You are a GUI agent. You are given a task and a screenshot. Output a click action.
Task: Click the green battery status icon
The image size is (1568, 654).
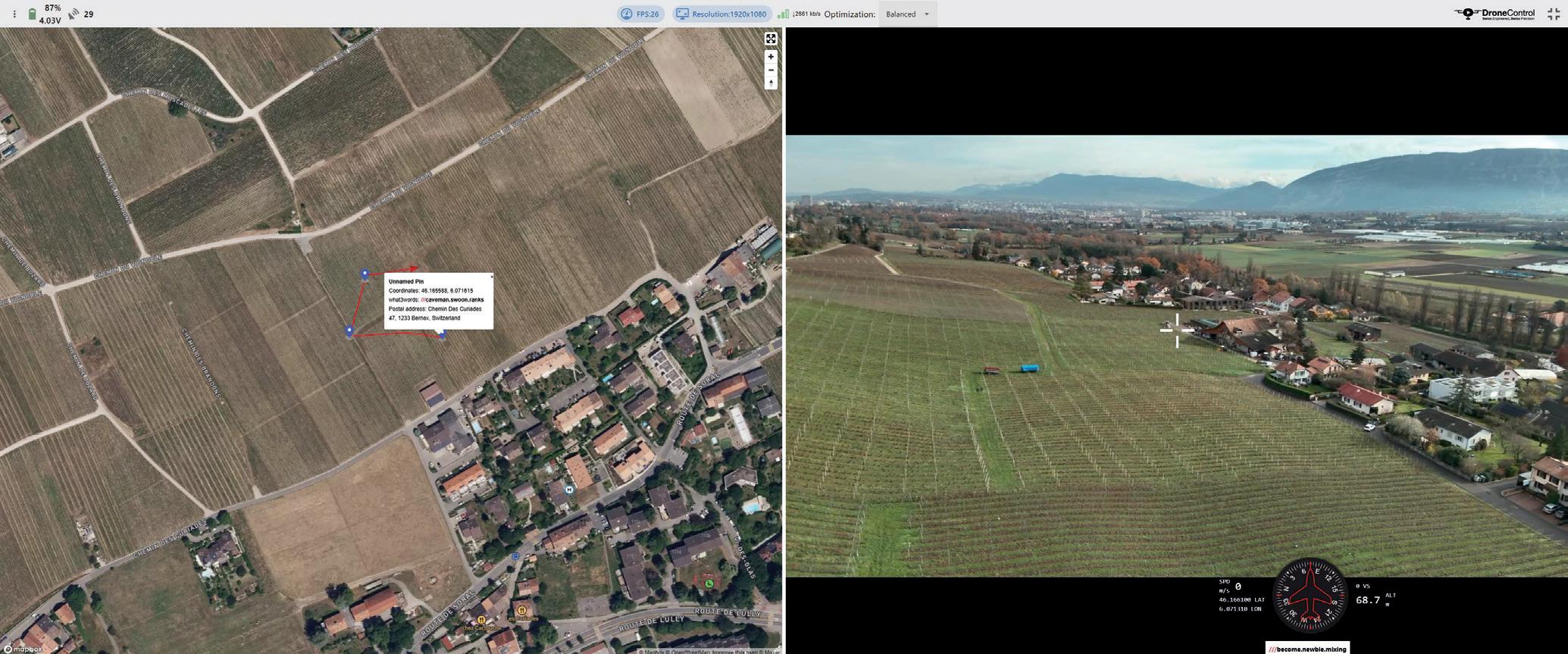33,14
